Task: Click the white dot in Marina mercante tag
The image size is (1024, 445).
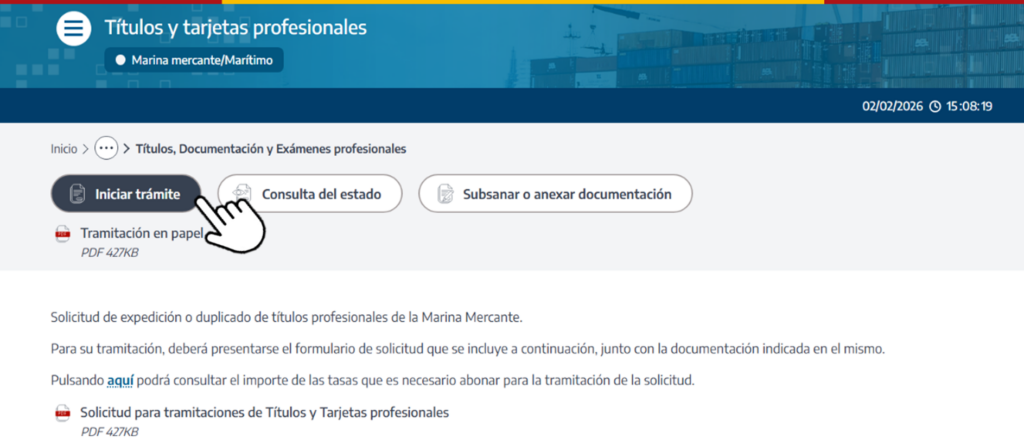Action: (x=121, y=60)
